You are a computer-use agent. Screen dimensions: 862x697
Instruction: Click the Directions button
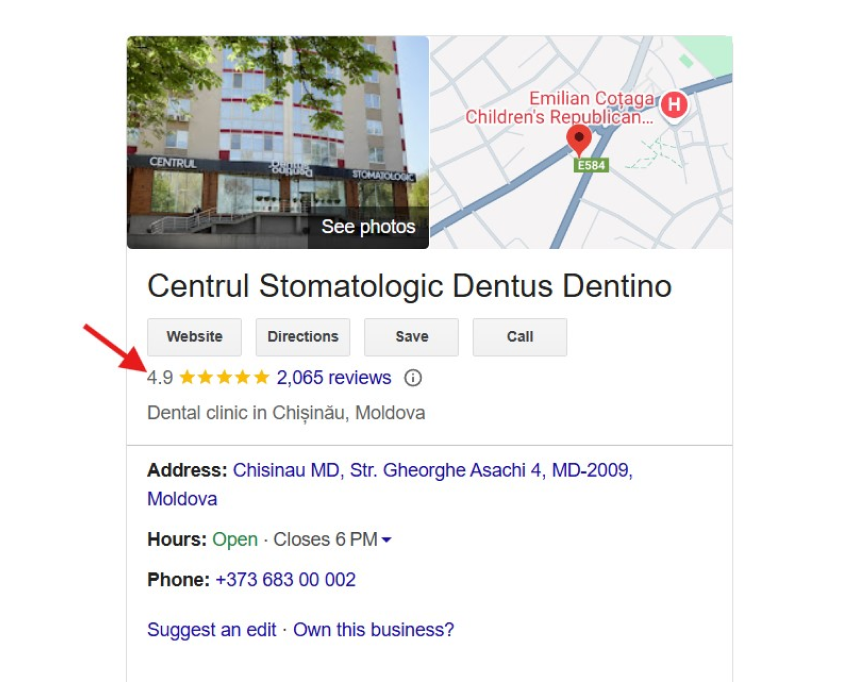tap(303, 337)
